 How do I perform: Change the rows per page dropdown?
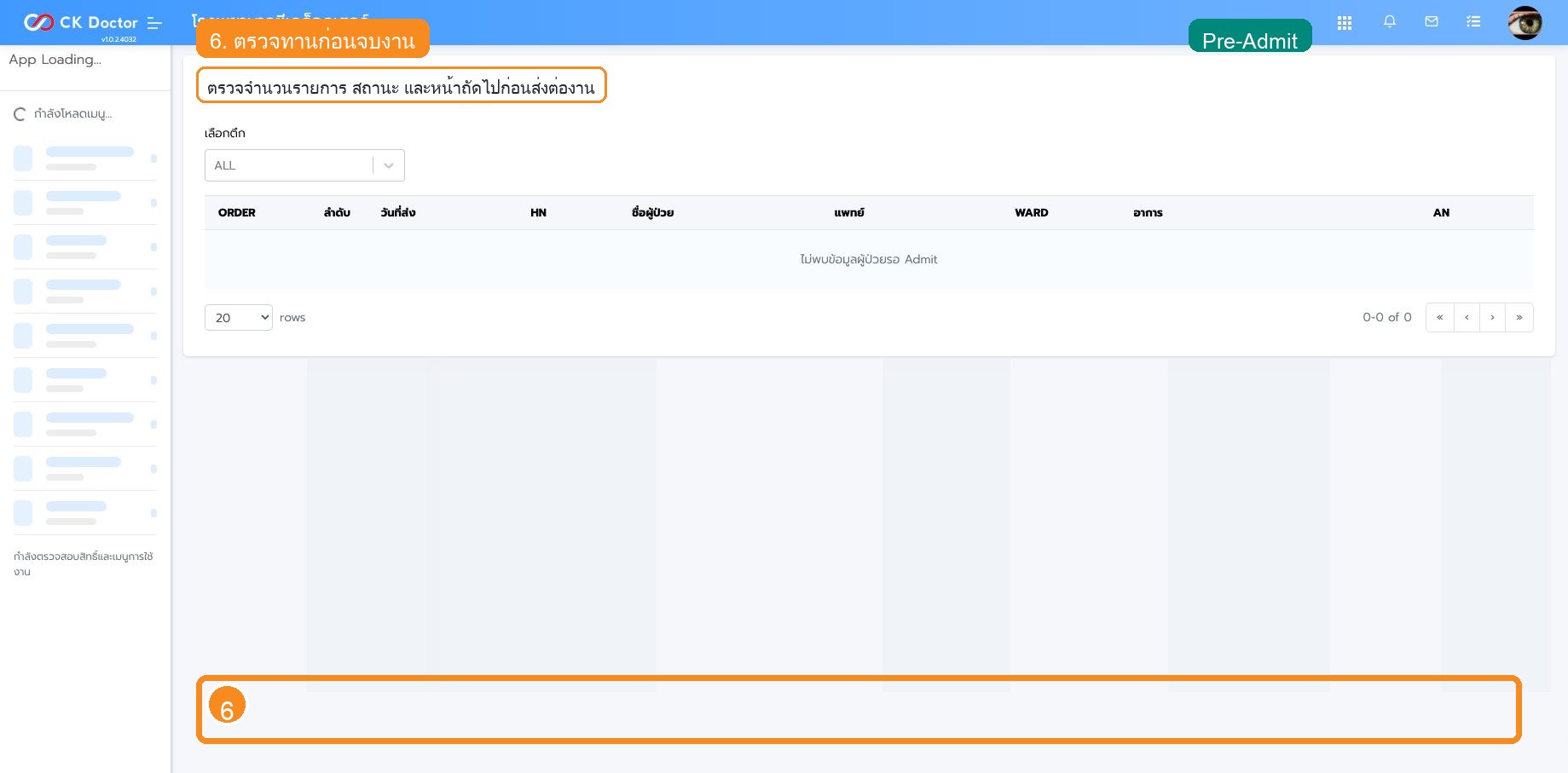click(239, 317)
